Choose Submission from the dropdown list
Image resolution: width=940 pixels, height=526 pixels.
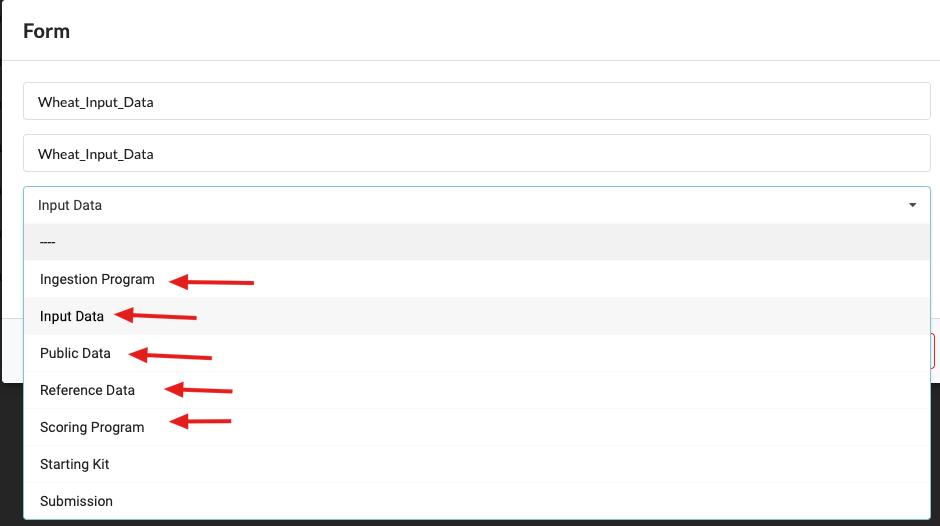[76, 501]
